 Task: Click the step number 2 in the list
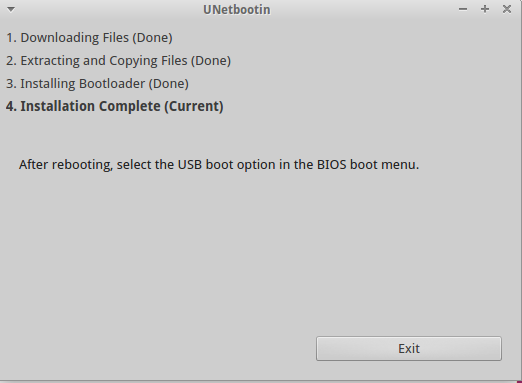[11, 61]
